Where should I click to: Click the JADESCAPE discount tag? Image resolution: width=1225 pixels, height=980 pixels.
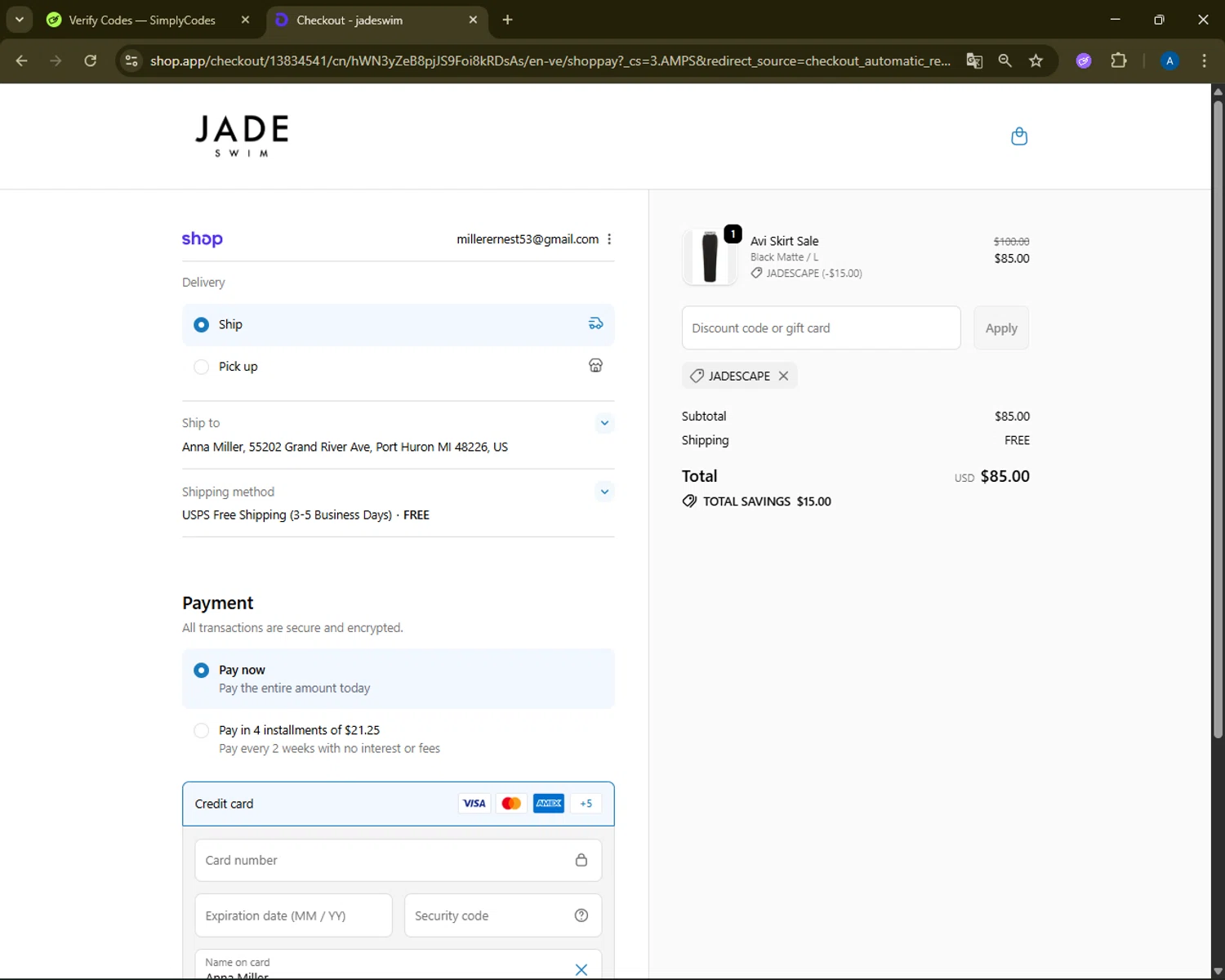739,376
